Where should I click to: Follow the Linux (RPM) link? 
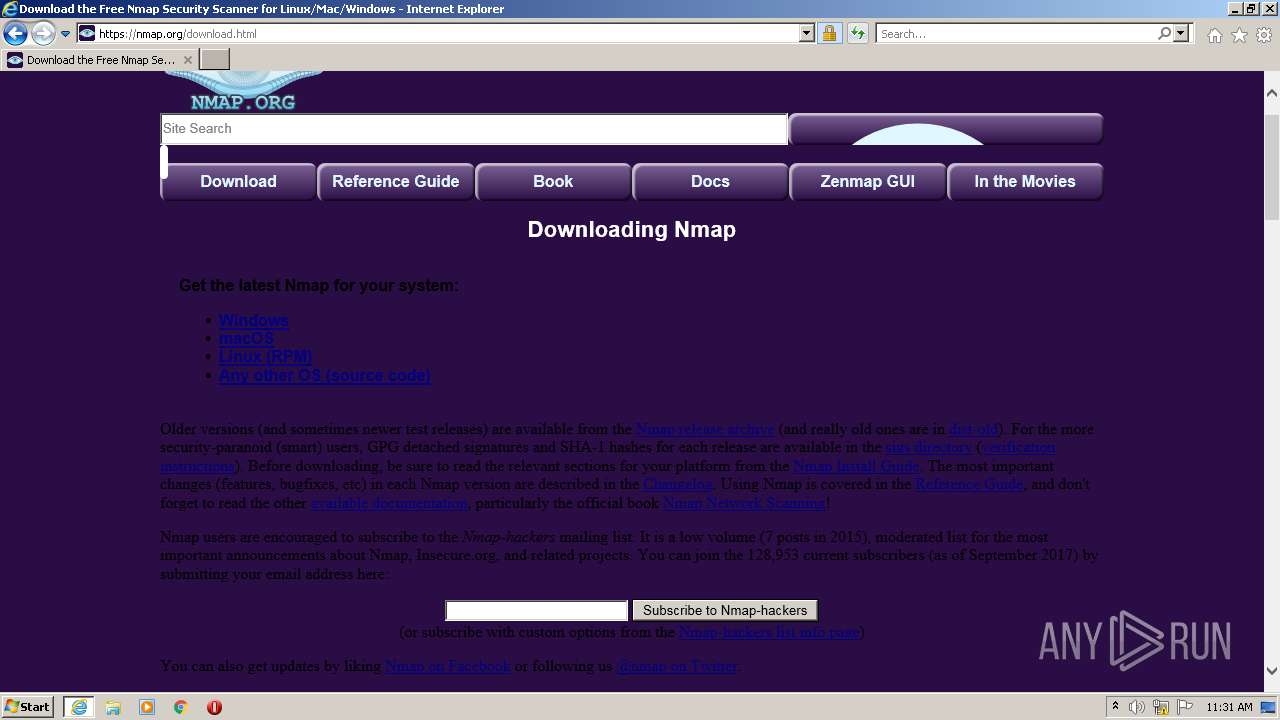click(265, 357)
